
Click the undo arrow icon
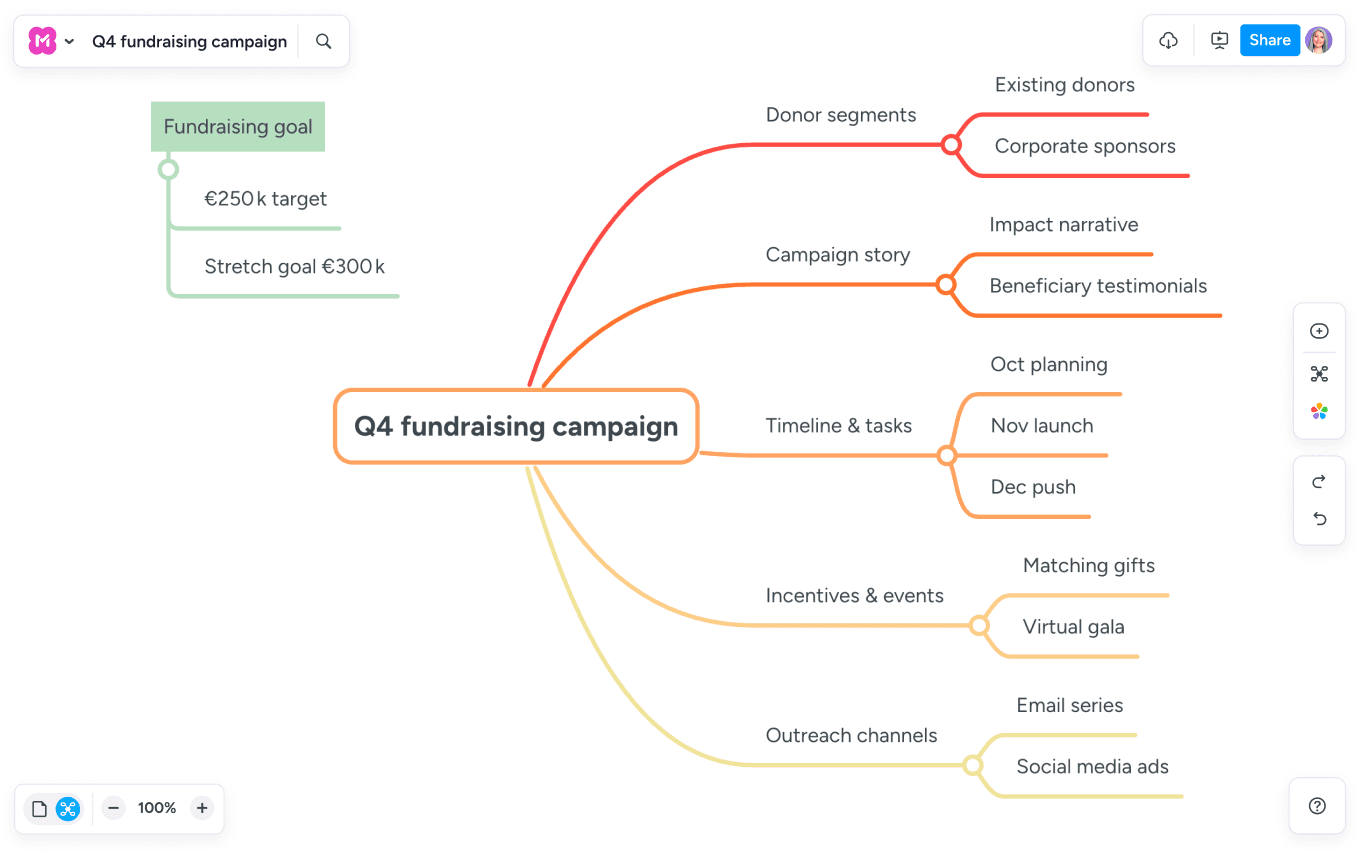[1319, 518]
